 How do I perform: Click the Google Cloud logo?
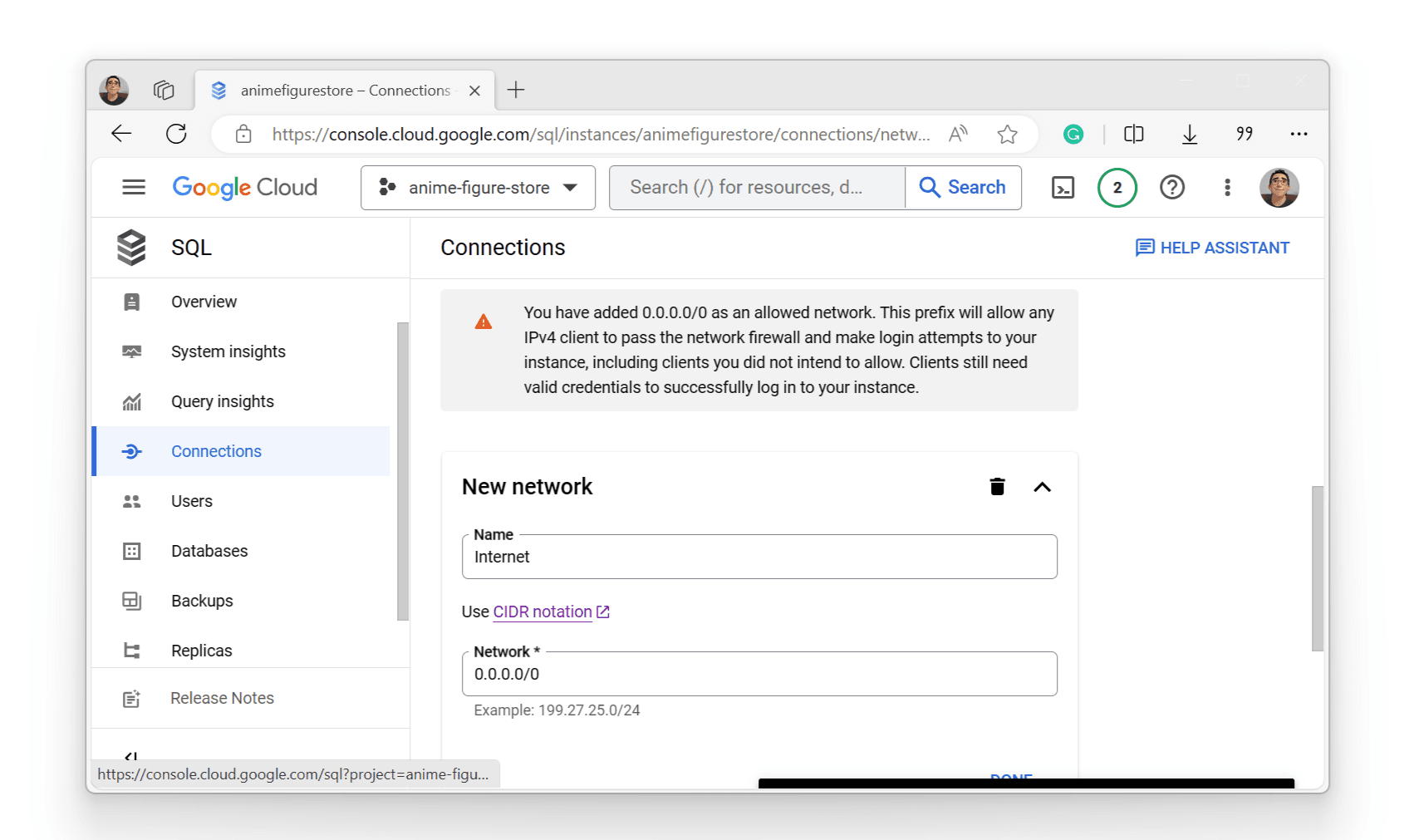coord(245,188)
